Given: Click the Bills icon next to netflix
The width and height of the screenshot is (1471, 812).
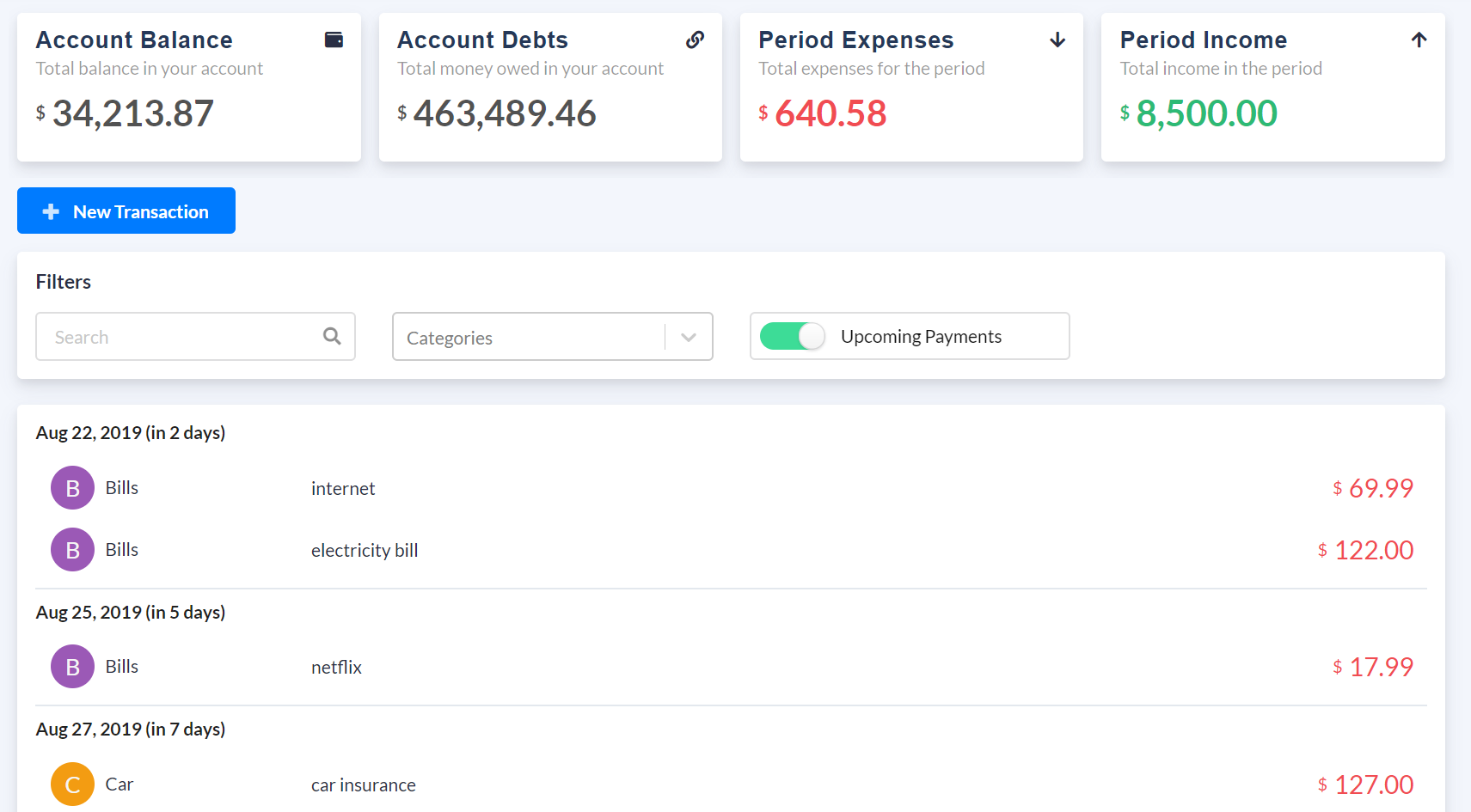Looking at the screenshot, I should [x=72, y=666].
